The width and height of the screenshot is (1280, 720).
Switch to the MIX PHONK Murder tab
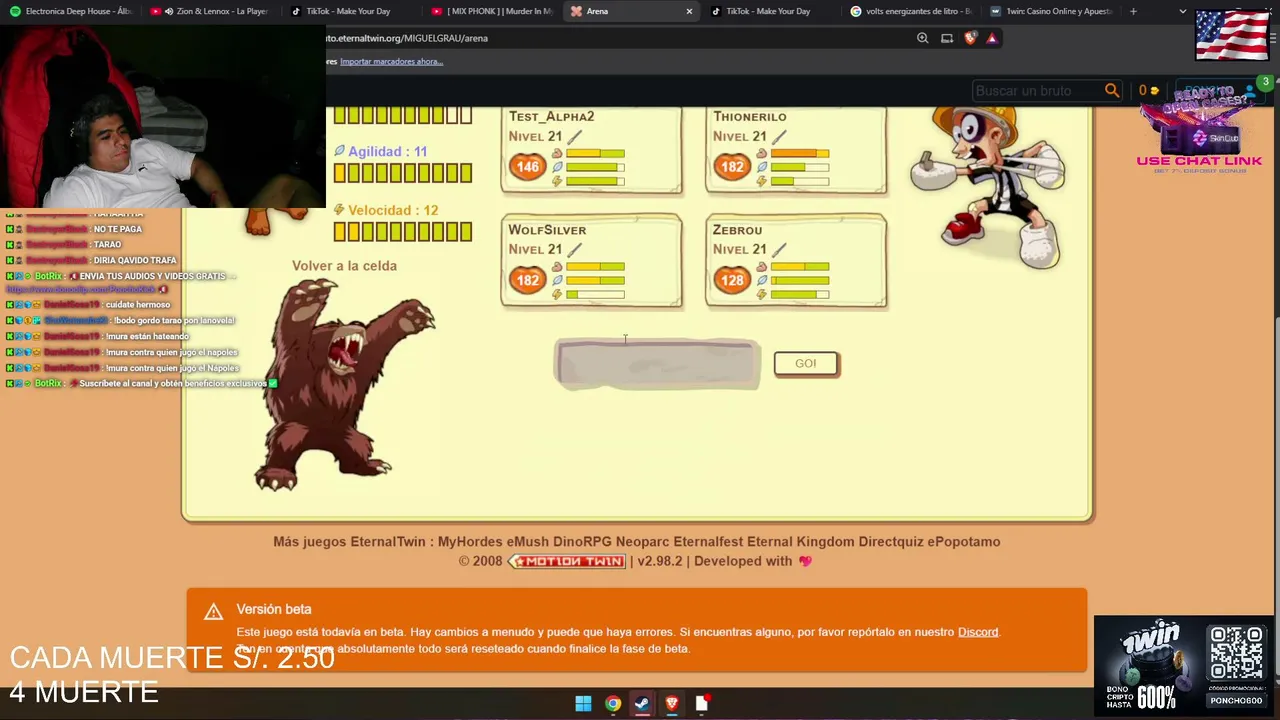[x=490, y=11]
